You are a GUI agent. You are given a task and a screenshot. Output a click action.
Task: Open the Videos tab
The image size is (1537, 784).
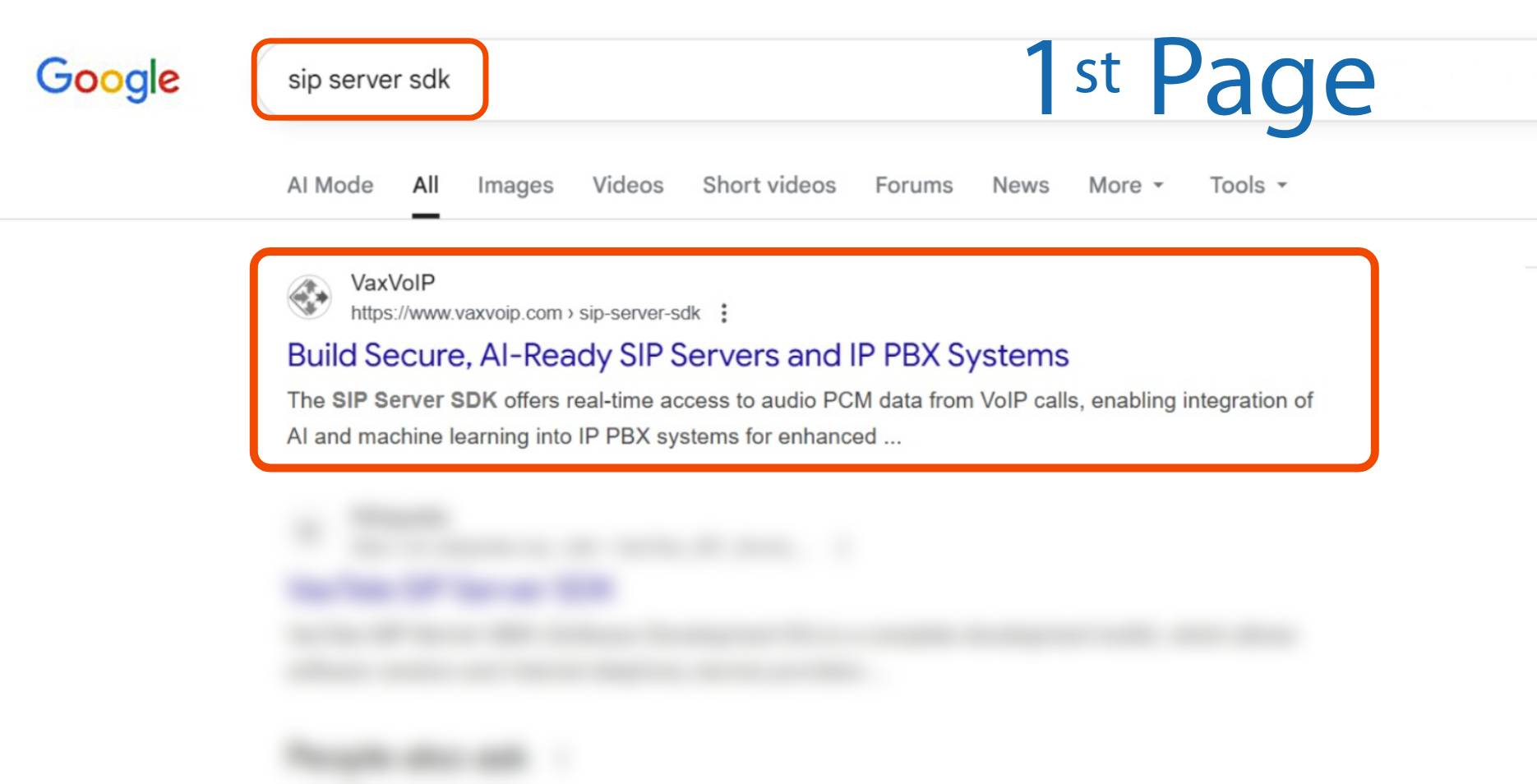click(x=628, y=186)
